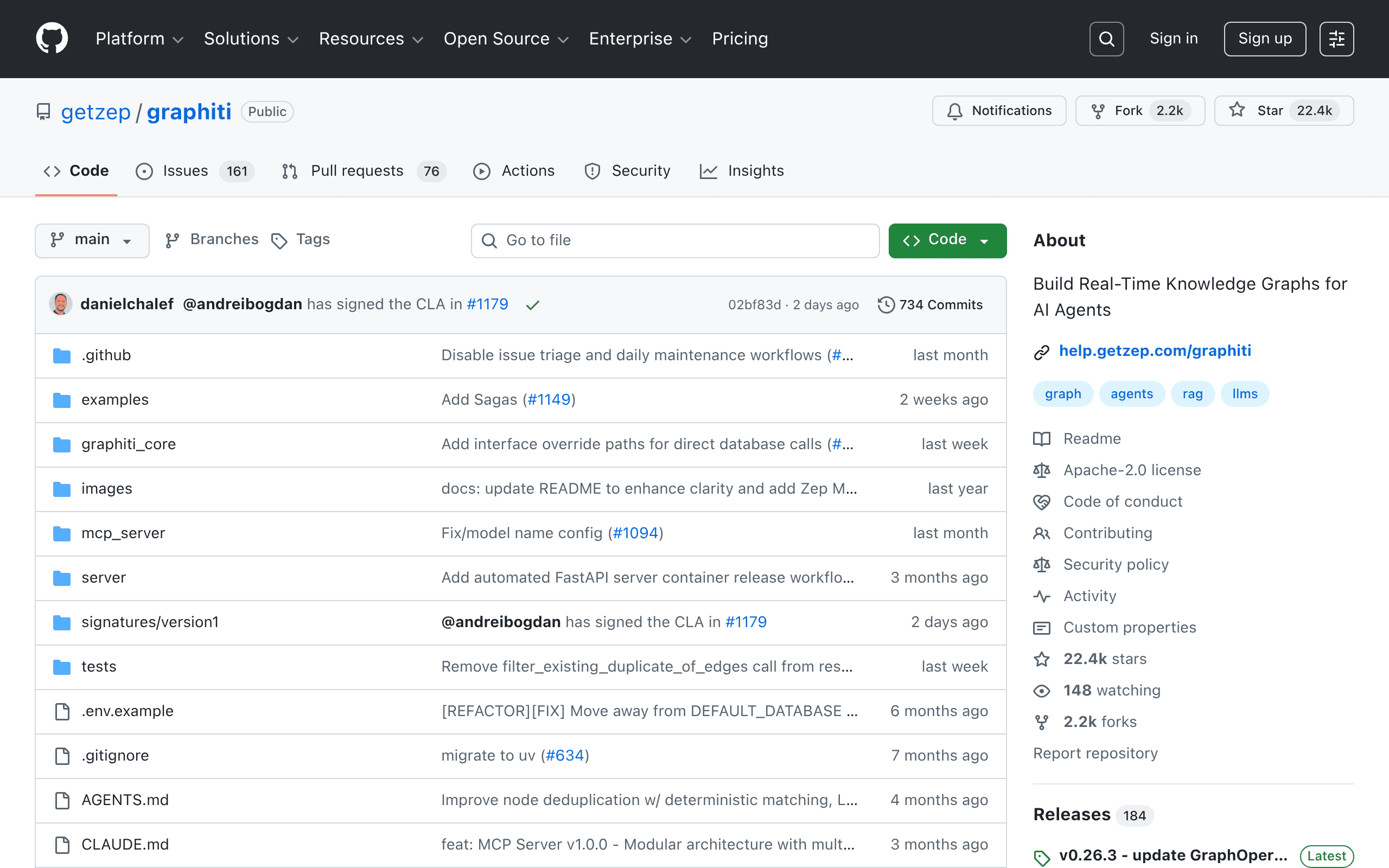Viewport: 1389px width, 868px height.
Task: Click the signatures/version1 folder icon
Action: tap(62, 623)
